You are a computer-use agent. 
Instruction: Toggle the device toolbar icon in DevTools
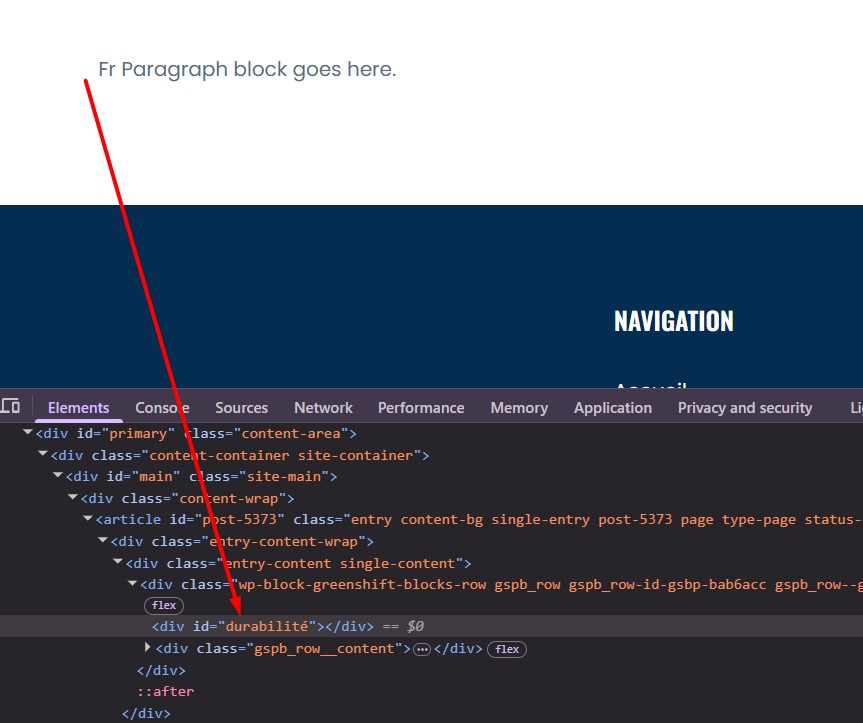pyautogui.click(x=10, y=406)
